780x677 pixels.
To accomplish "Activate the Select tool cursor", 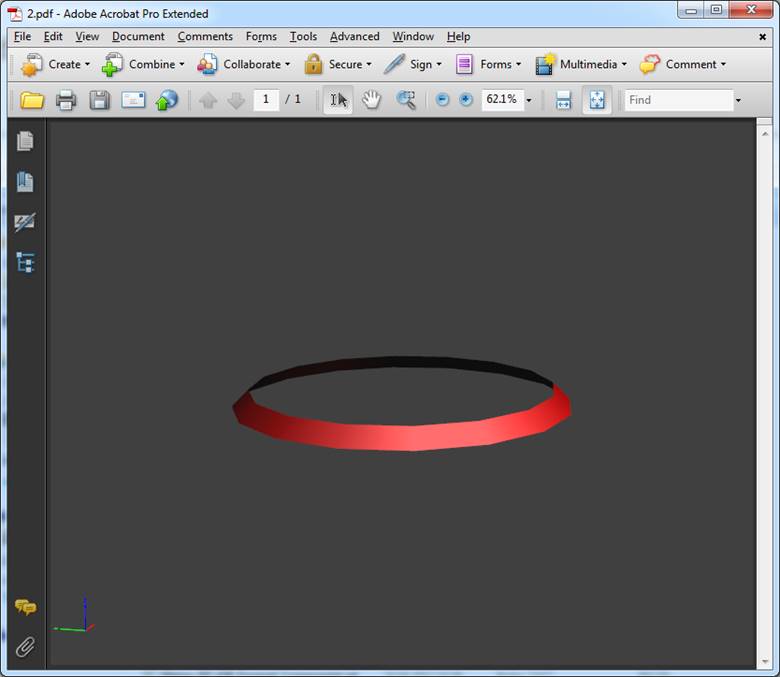I will 338,100.
